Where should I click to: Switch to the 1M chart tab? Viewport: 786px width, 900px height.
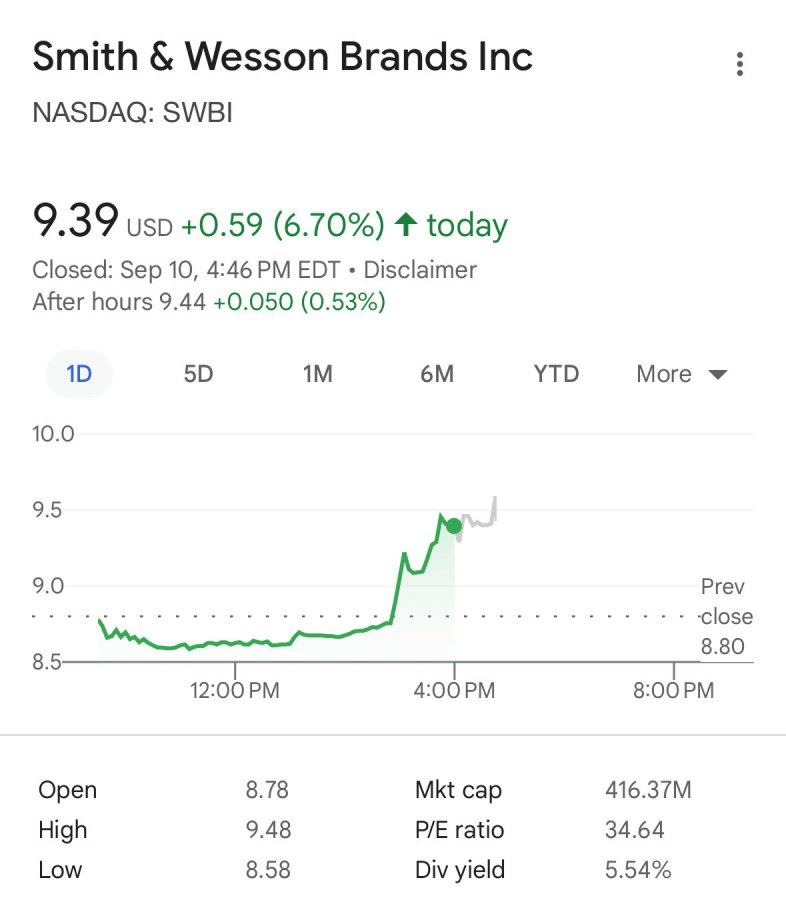click(318, 374)
